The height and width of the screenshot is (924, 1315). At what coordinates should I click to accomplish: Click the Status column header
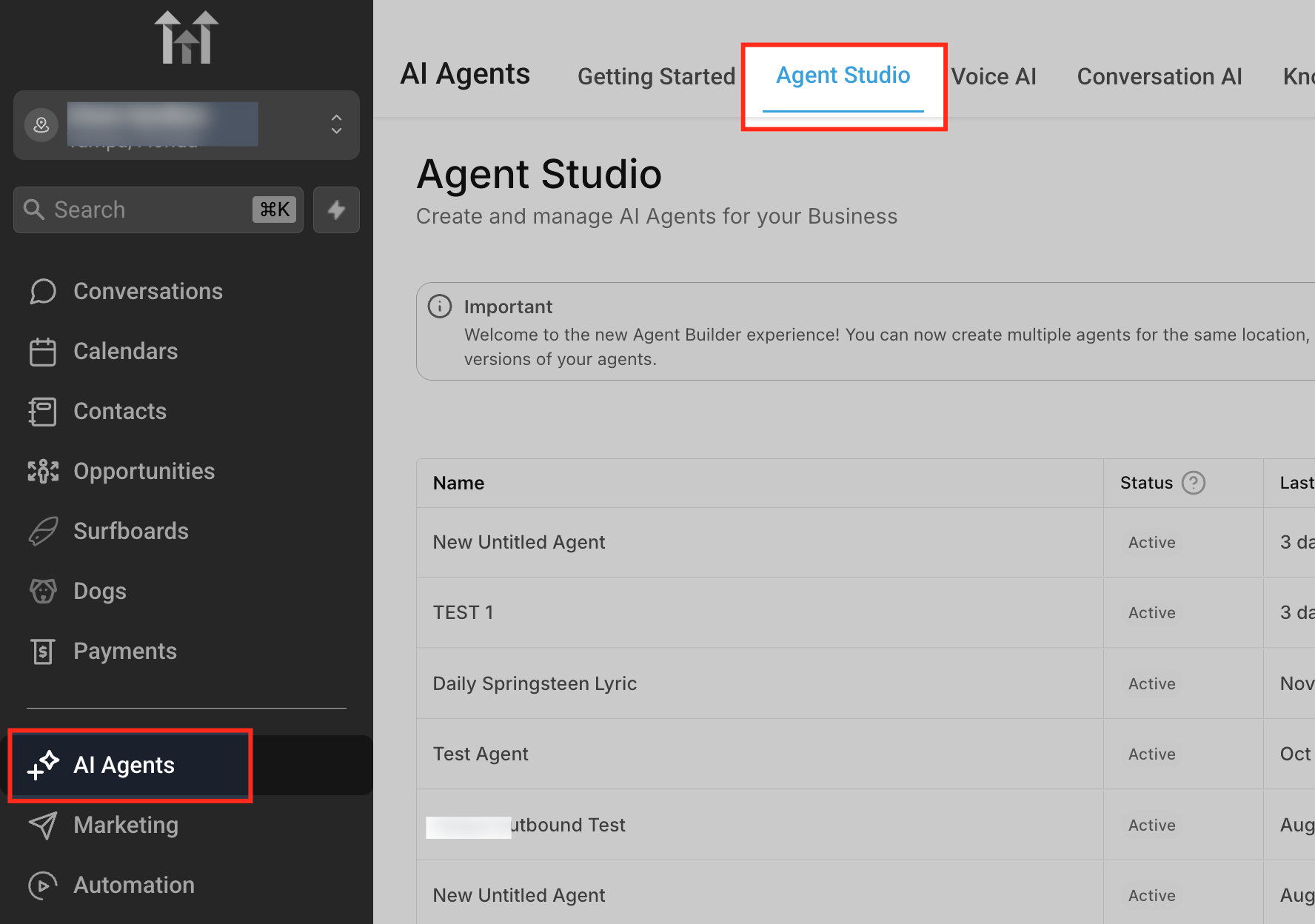pyautogui.click(x=1147, y=483)
